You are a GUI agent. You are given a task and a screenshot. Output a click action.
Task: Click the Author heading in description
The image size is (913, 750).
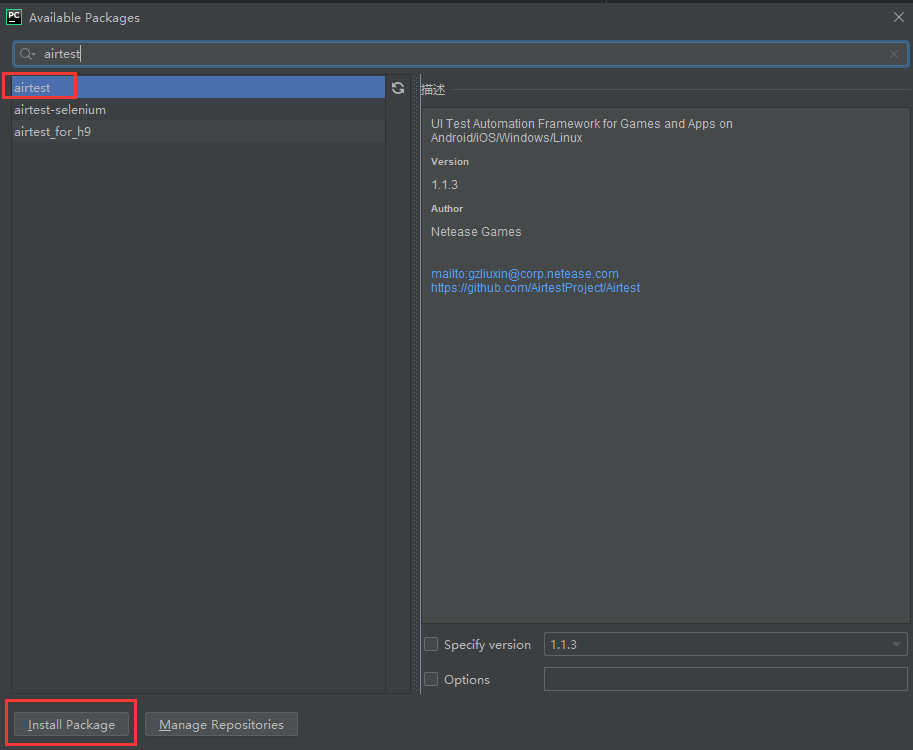pos(447,208)
